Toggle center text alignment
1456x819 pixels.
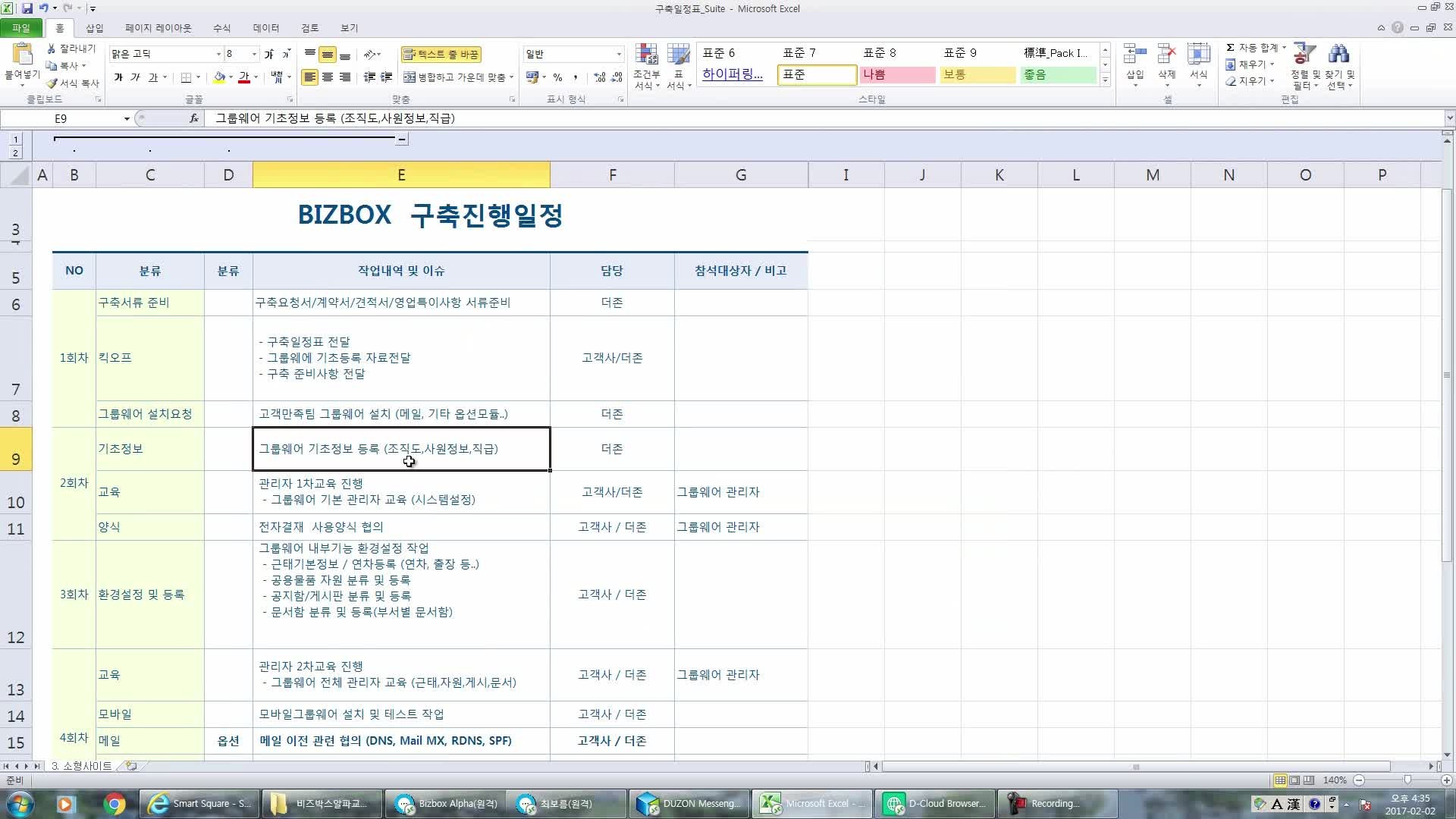point(328,77)
